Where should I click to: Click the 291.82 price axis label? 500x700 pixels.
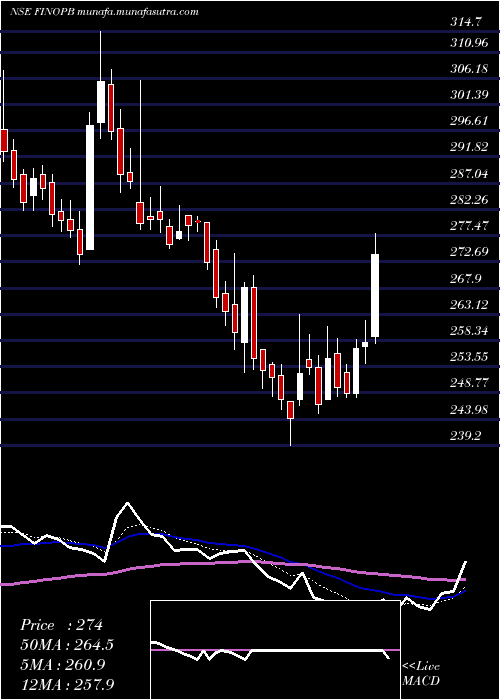click(471, 148)
